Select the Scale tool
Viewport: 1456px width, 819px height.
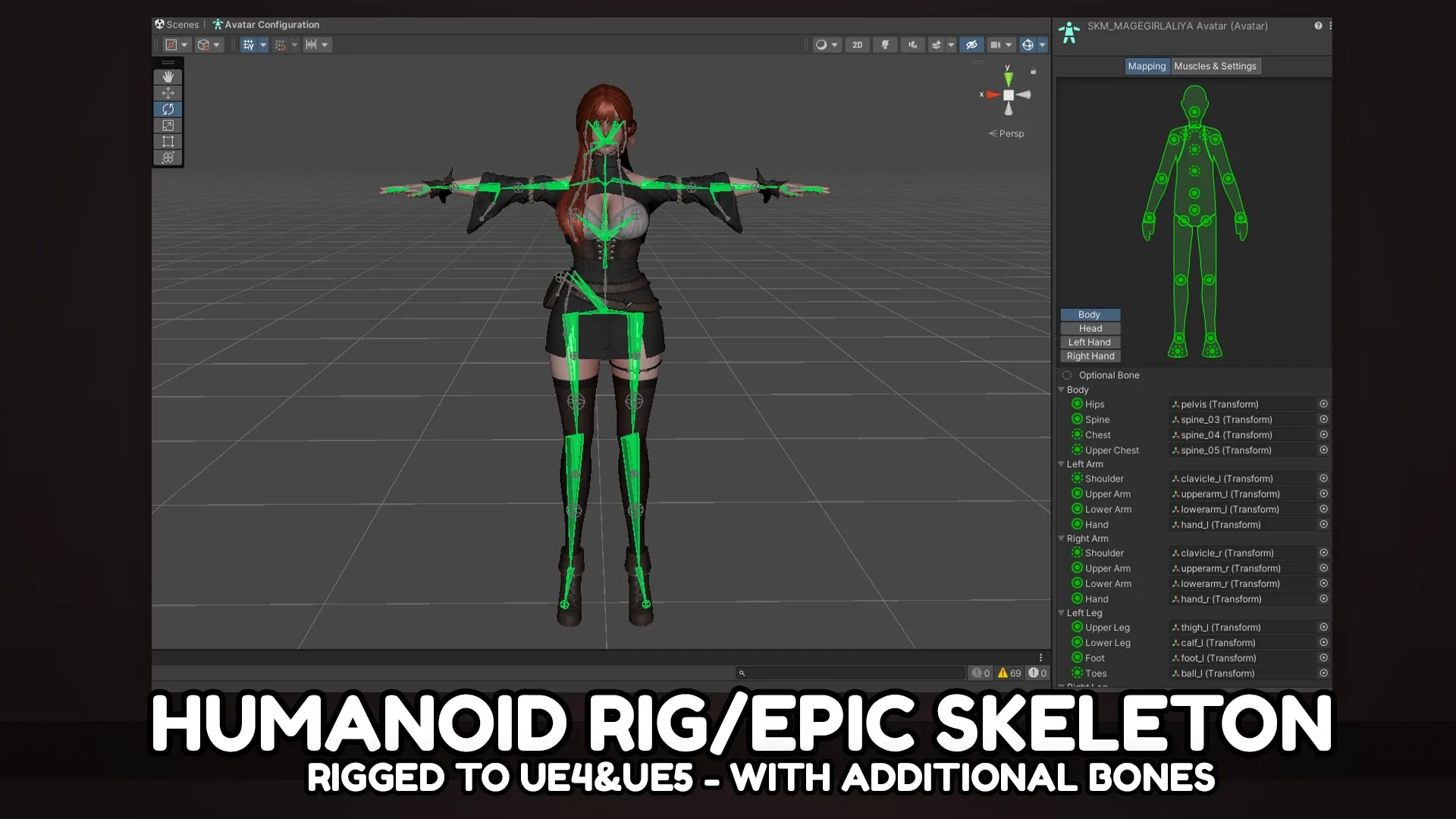tap(168, 125)
